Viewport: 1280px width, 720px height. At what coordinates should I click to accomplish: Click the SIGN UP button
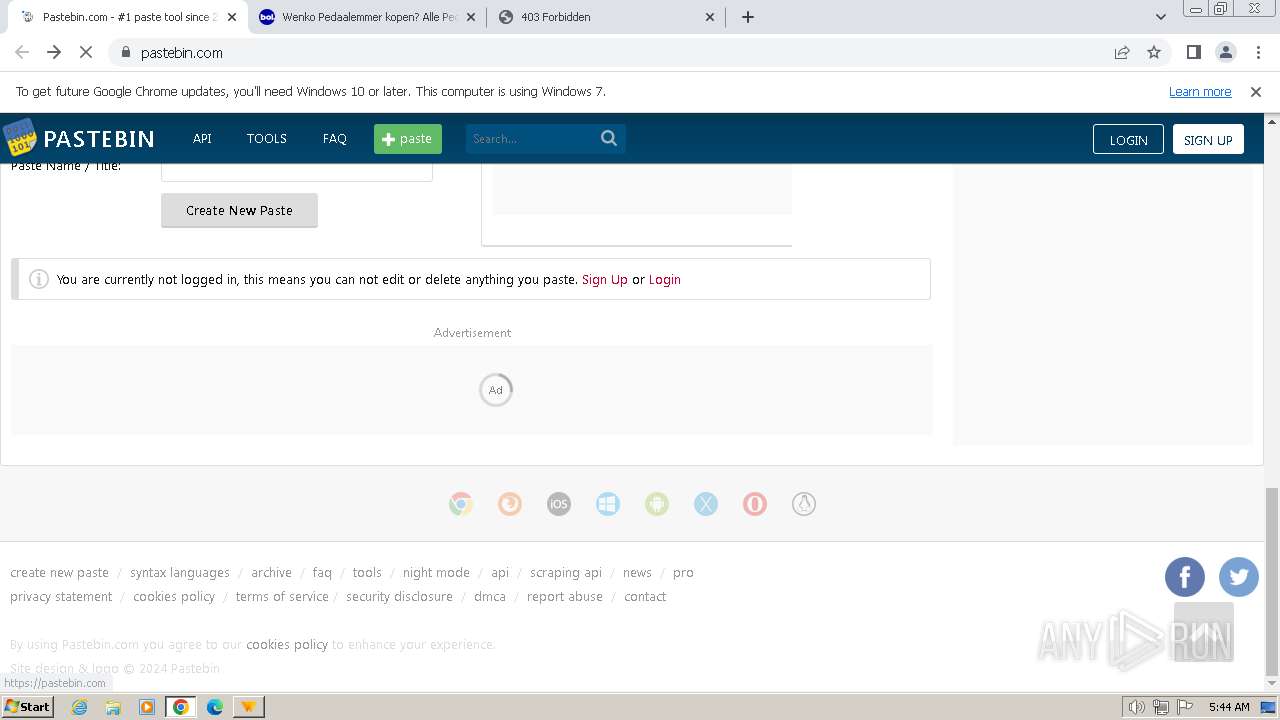point(1208,139)
